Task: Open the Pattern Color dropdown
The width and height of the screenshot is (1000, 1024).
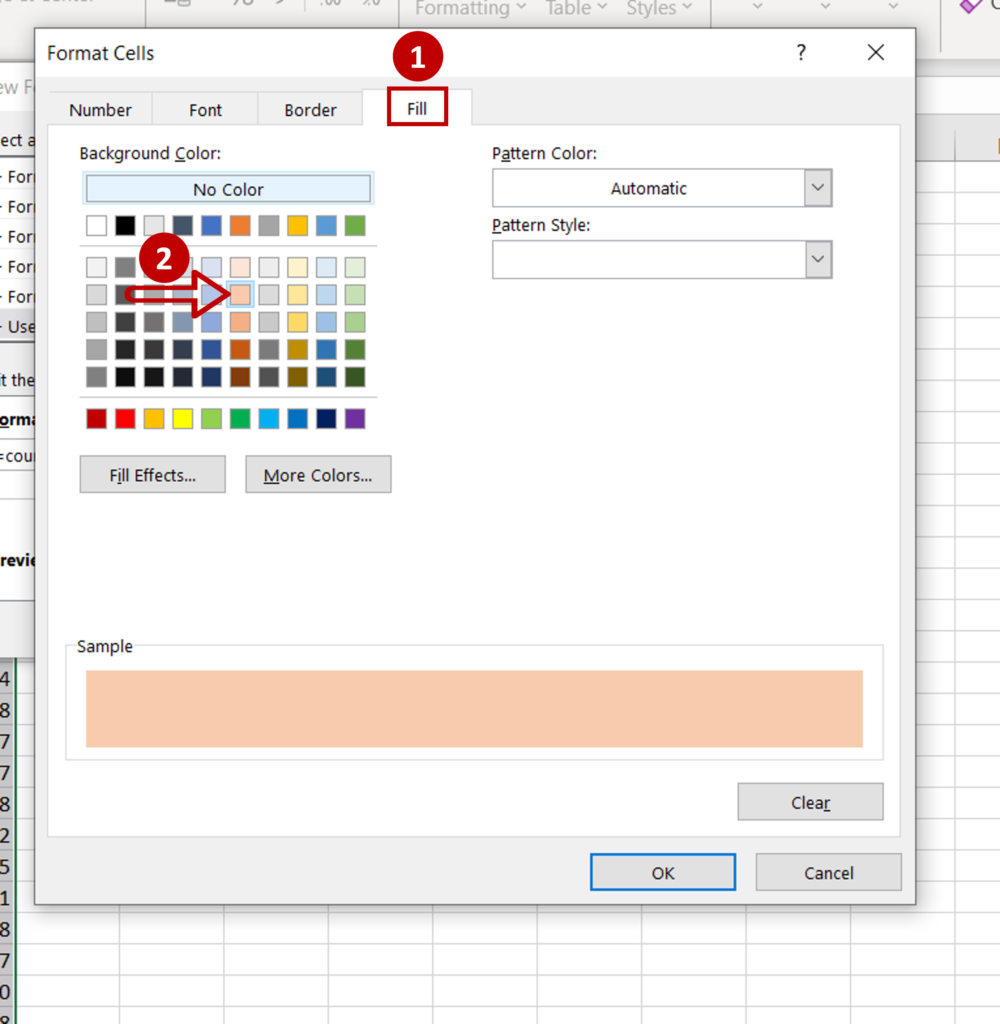Action: (817, 188)
